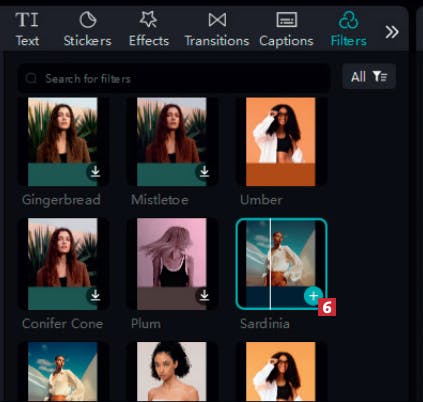
Task: Select the orange filter thumbnail below Sardinia
Action: pos(281,372)
